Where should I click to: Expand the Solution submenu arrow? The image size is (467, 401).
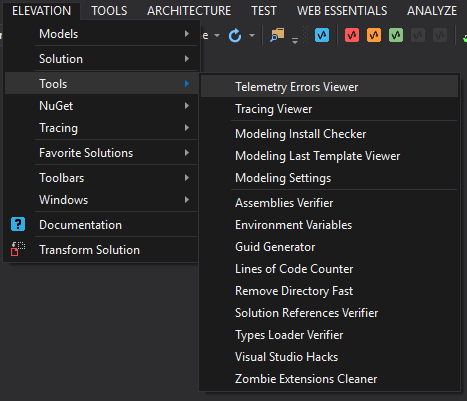(x=187, y=59)
